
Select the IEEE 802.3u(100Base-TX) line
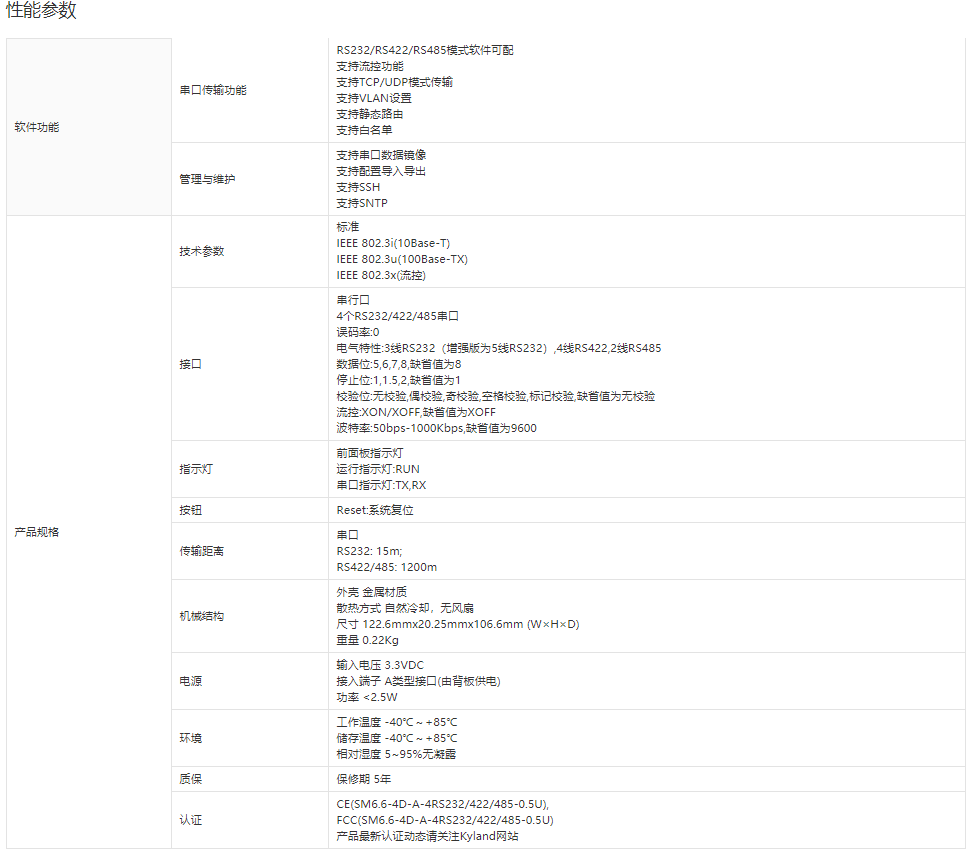pyautogui.click(x=402, y=259)
